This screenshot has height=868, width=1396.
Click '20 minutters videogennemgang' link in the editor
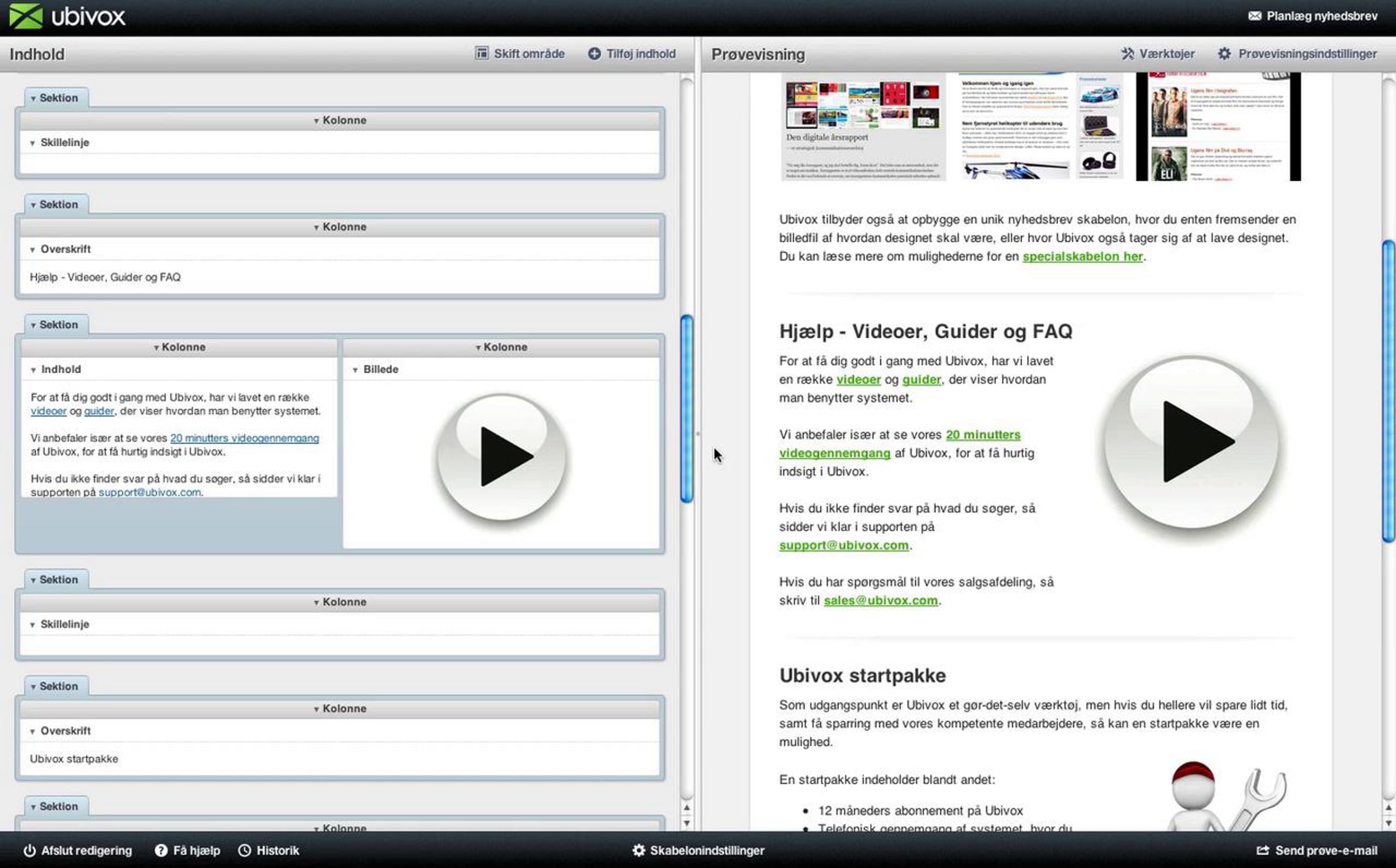pos(244,438)
